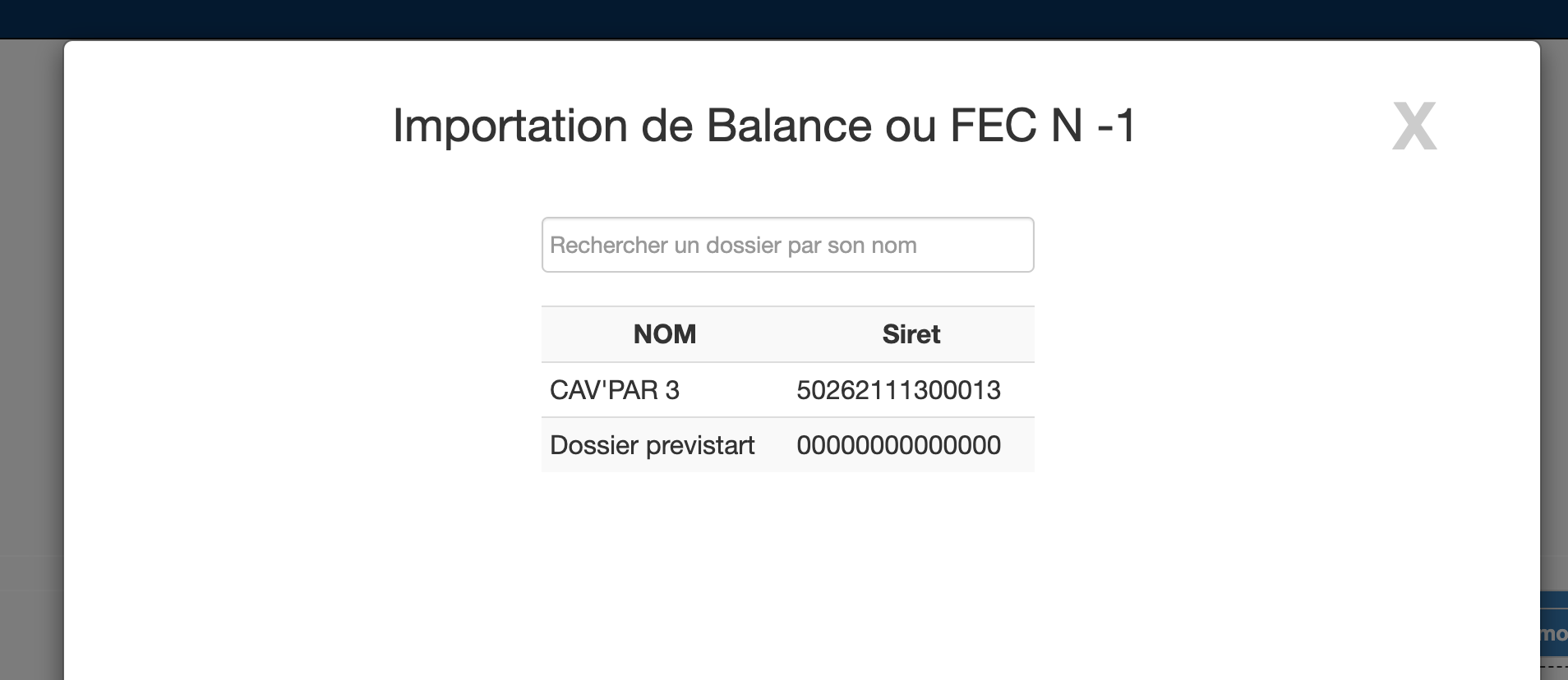Sort by the Siret column header

pos(911,334)
